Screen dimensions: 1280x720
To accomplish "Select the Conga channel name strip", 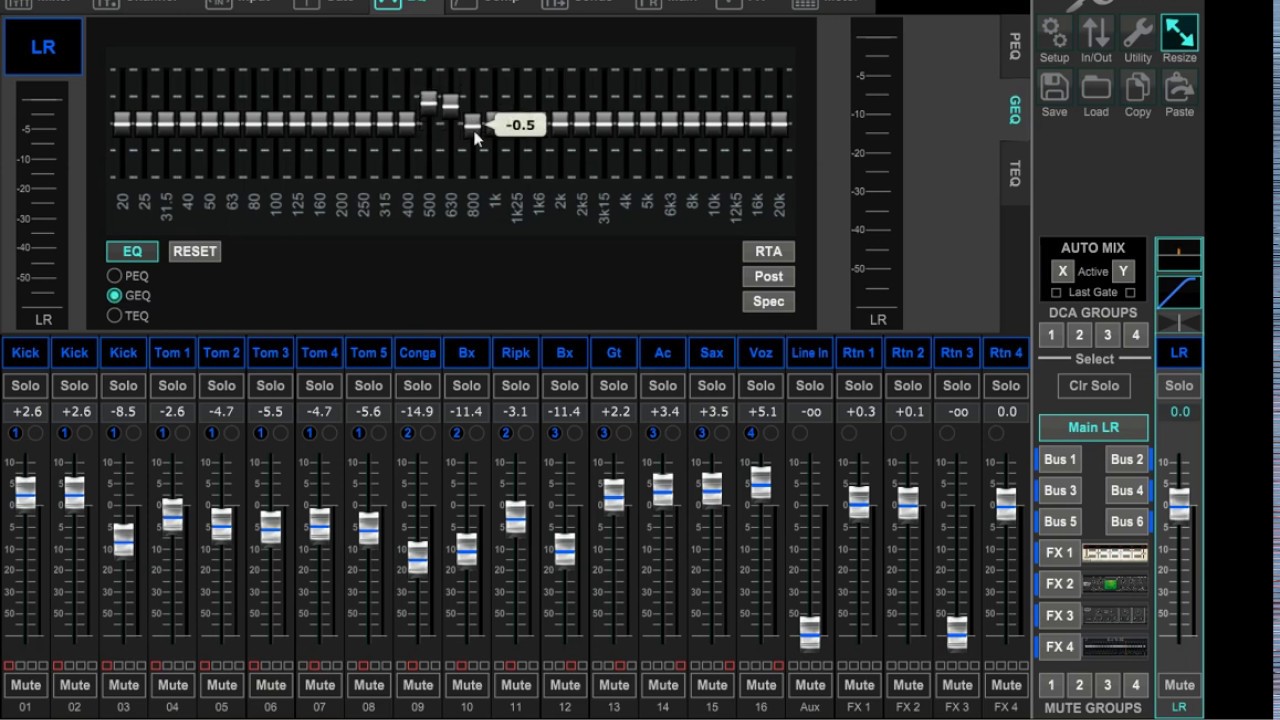I will [418, 353].
